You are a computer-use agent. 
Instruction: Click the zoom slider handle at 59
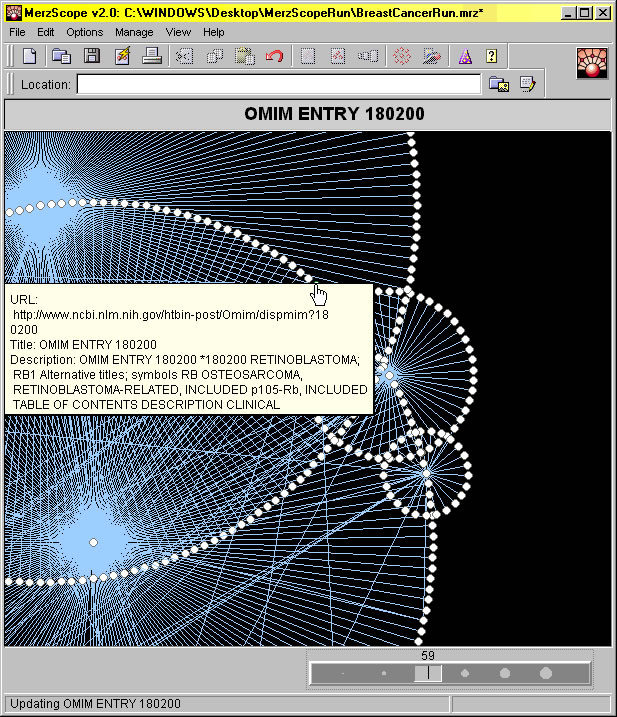click(x=428, y=673)
